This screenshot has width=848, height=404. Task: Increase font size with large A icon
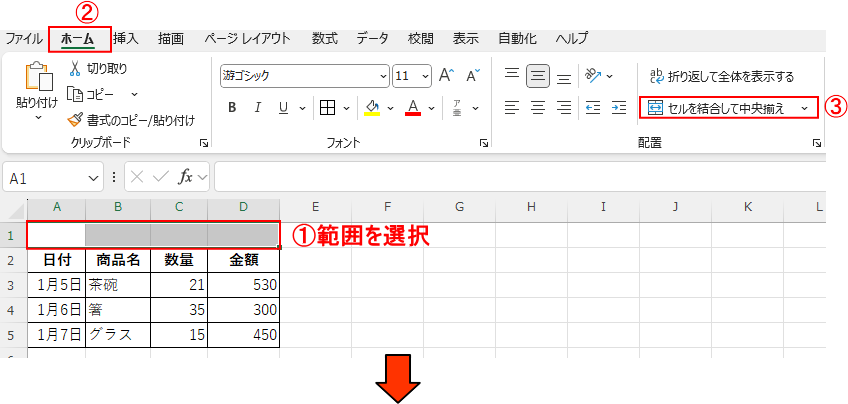[447, 76]
